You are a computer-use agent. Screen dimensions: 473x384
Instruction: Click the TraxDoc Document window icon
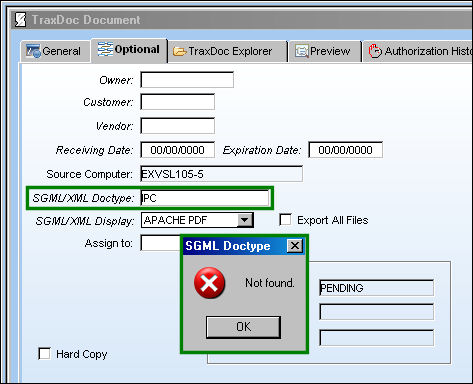pyautogui.click(x=20, y=20)
